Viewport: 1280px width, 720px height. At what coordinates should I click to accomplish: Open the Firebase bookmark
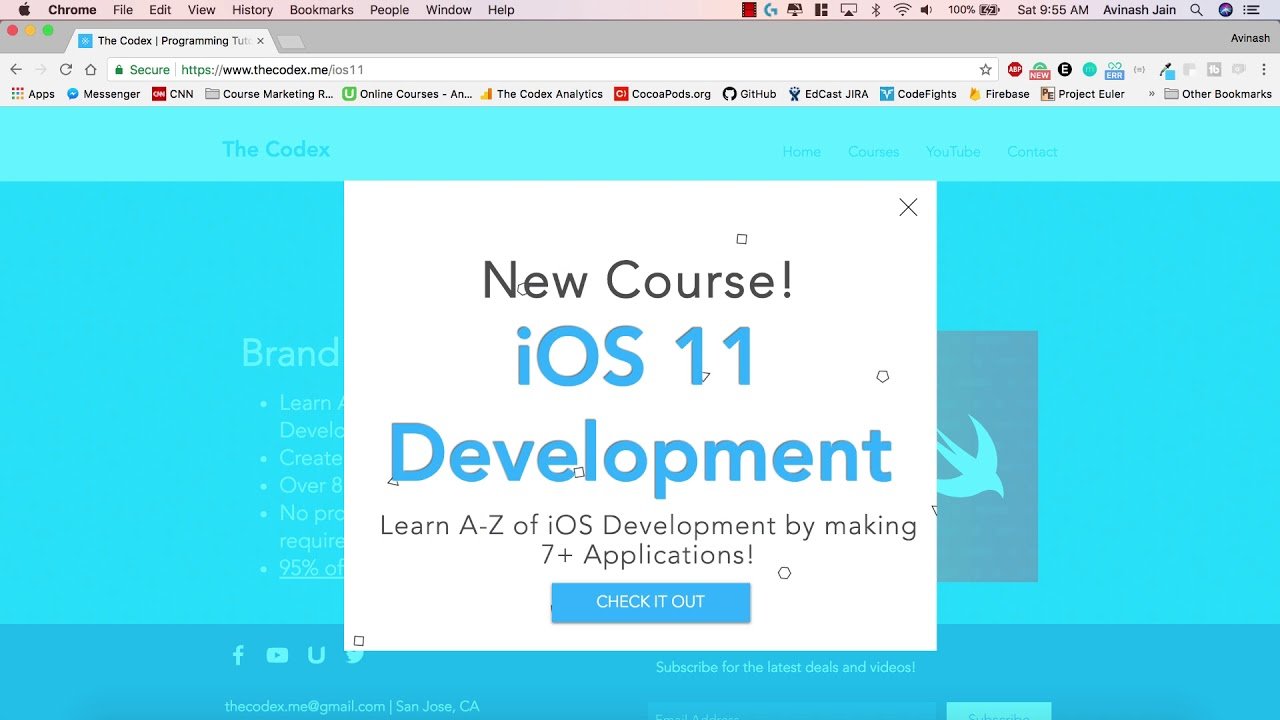click(x=998, y=94)
